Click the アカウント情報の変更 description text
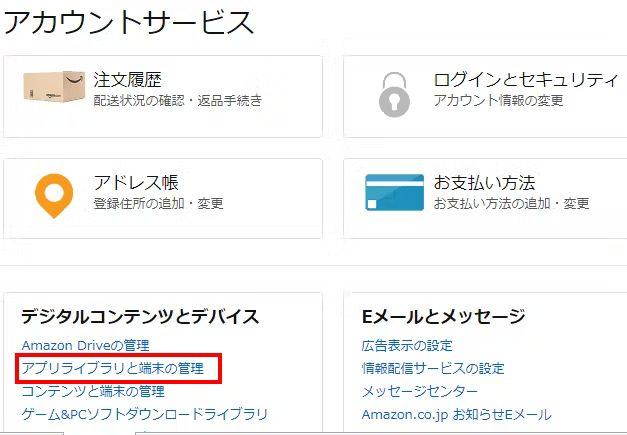The image size is (627, 435). (498, 100)
